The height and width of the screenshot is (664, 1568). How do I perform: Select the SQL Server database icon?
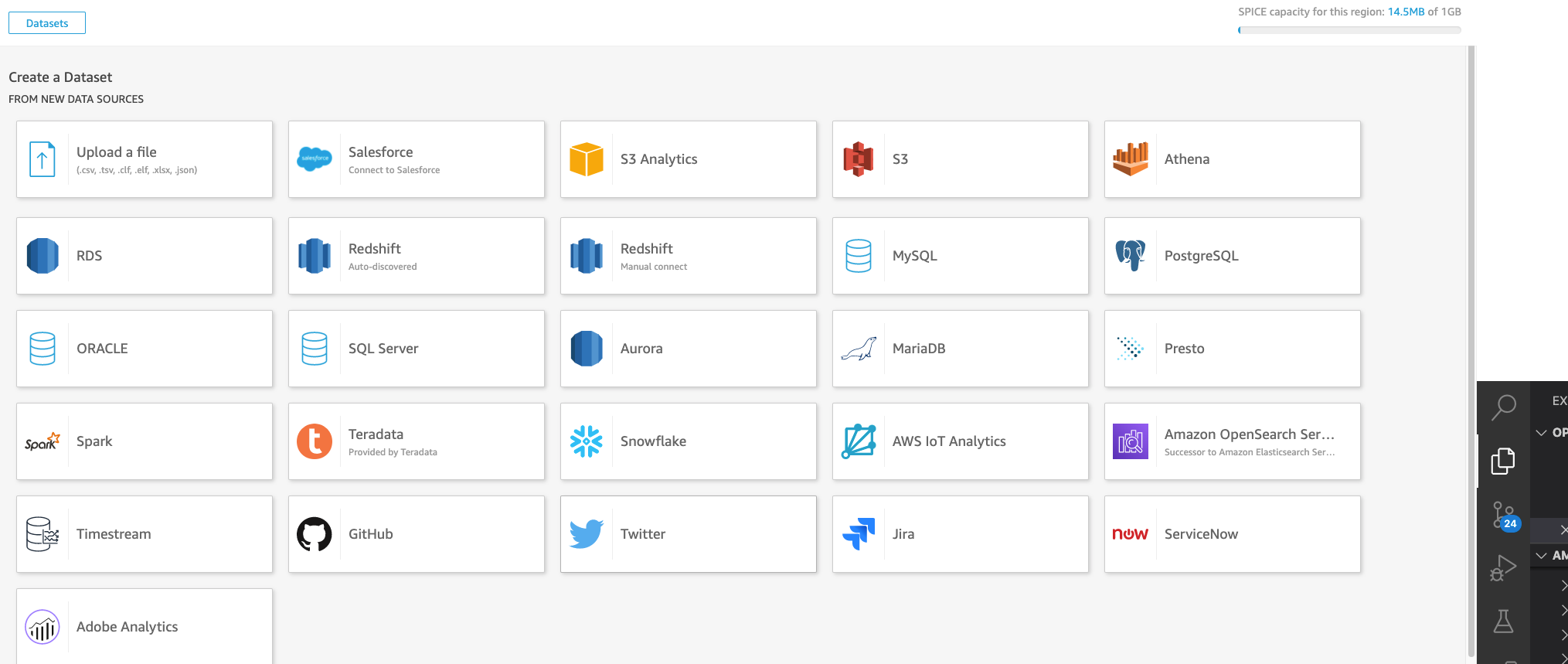click(x=315, y=349)
